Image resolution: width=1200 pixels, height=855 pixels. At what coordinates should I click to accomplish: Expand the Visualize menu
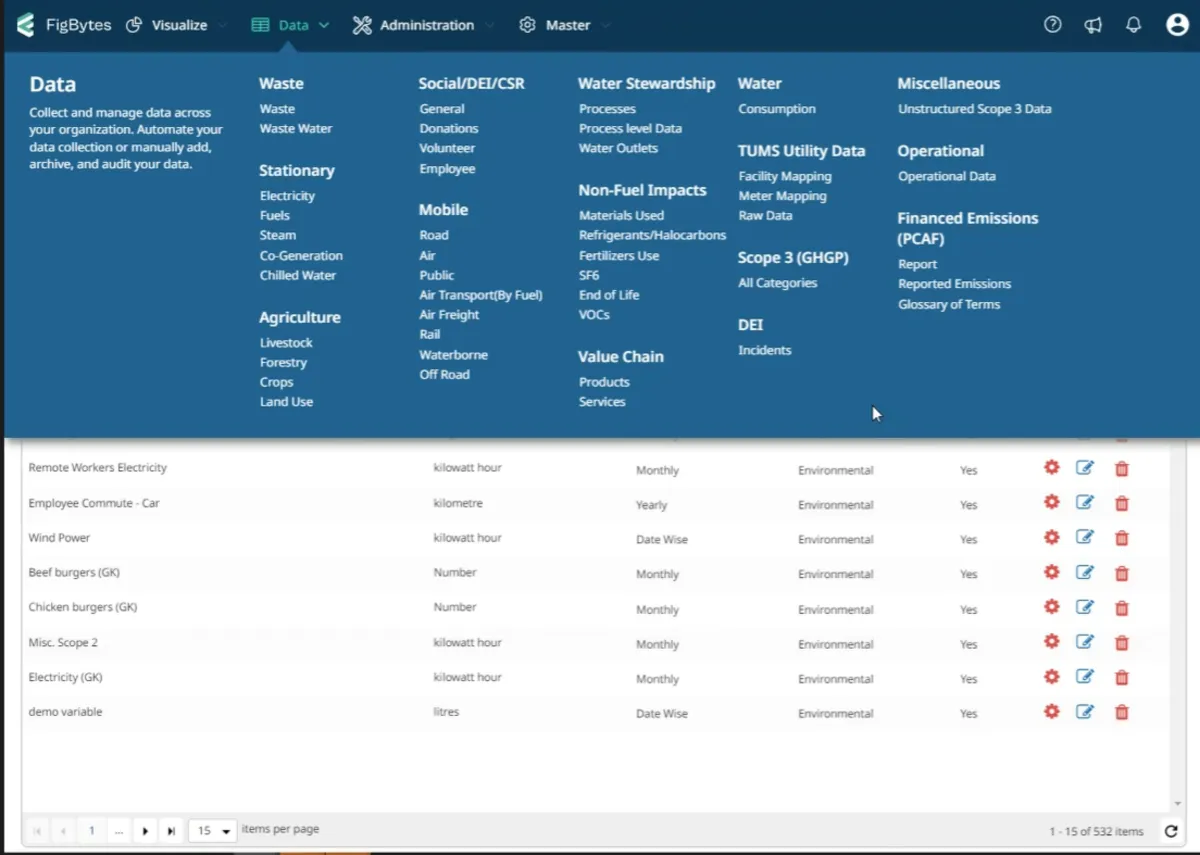[176, 25]
